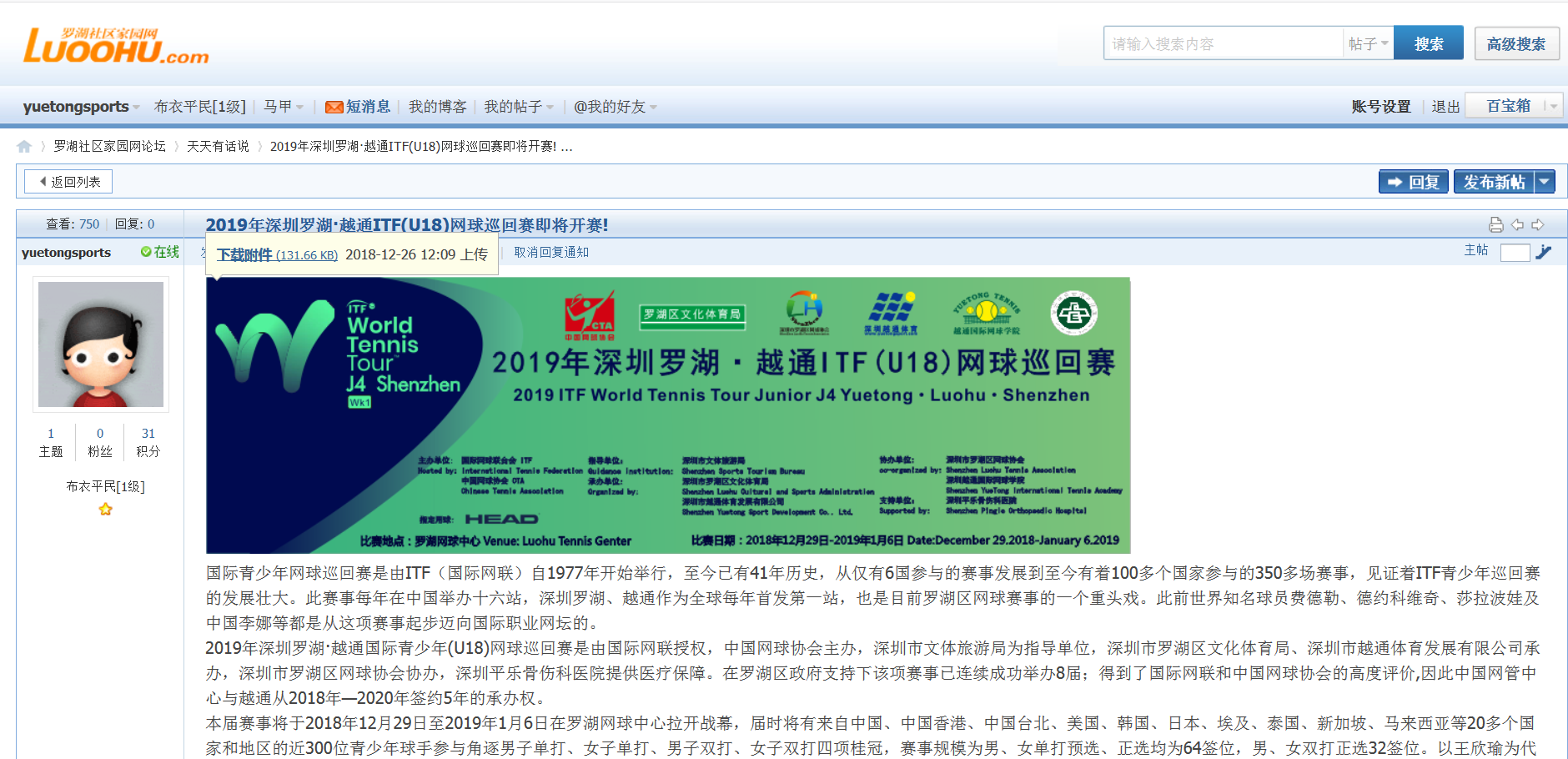Image resolution: width=1568 pixels, height=759 pixels.
Task: Click the 查看: 750 views text
Action: (73, 224)
